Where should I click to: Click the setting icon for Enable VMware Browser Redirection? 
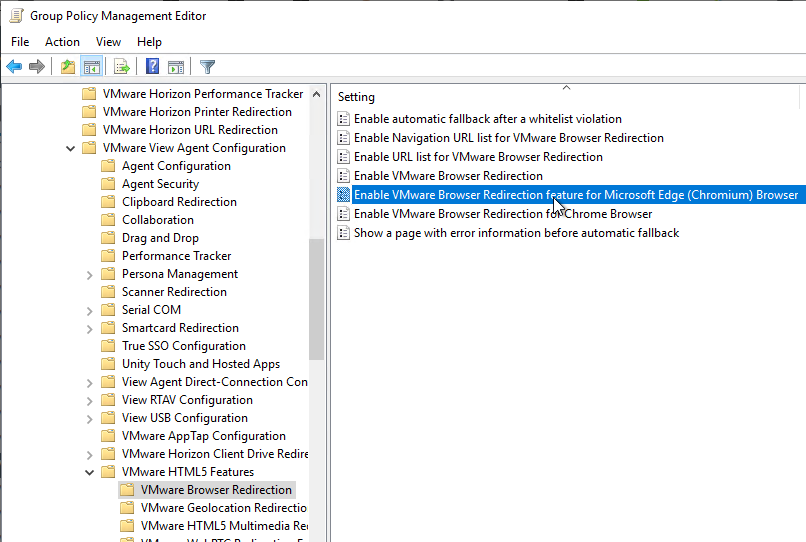pos(343,176)
